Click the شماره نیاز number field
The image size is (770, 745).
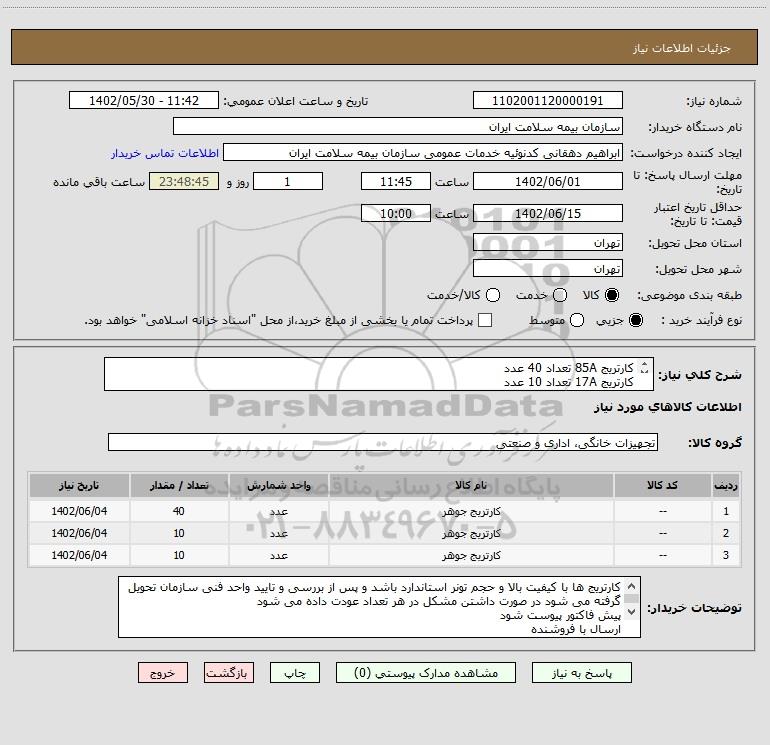tap(548, 100)
